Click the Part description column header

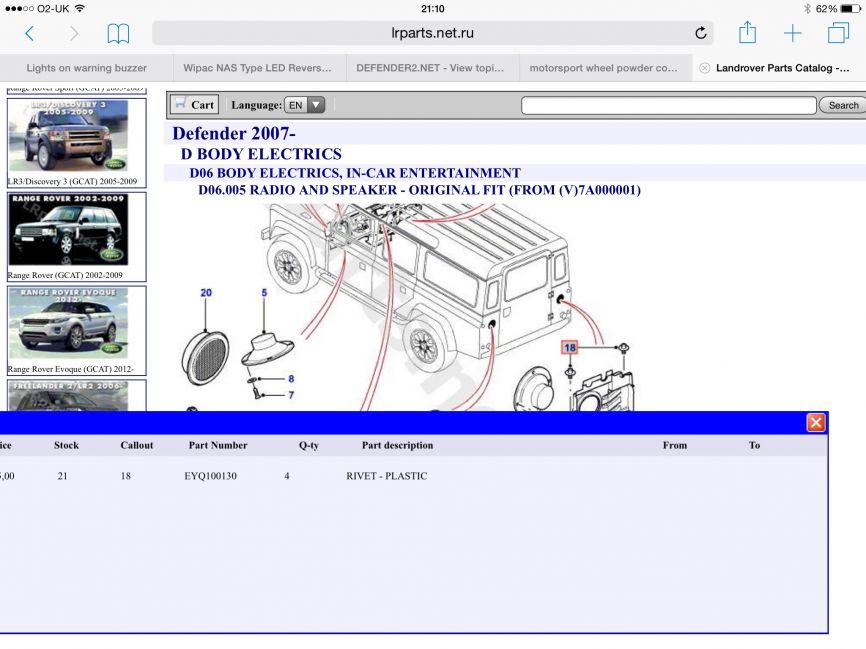pyautogui.click(x=398, y=445)
